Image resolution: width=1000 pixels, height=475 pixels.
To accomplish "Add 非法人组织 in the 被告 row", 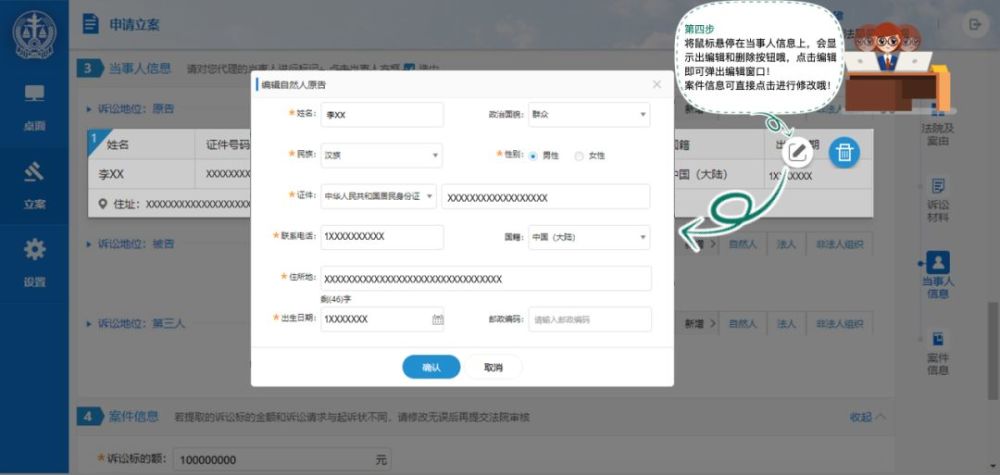I will click(839, 244).
